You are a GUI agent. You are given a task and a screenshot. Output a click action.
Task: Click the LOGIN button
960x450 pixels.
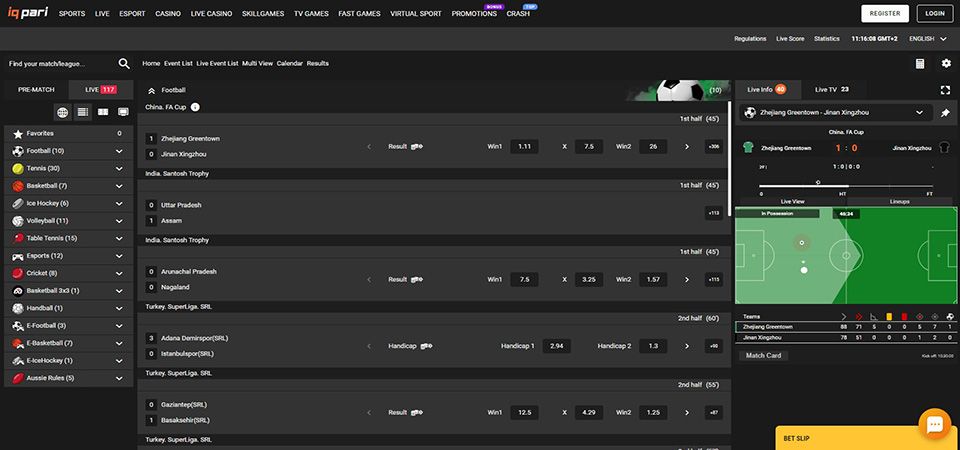935,13
